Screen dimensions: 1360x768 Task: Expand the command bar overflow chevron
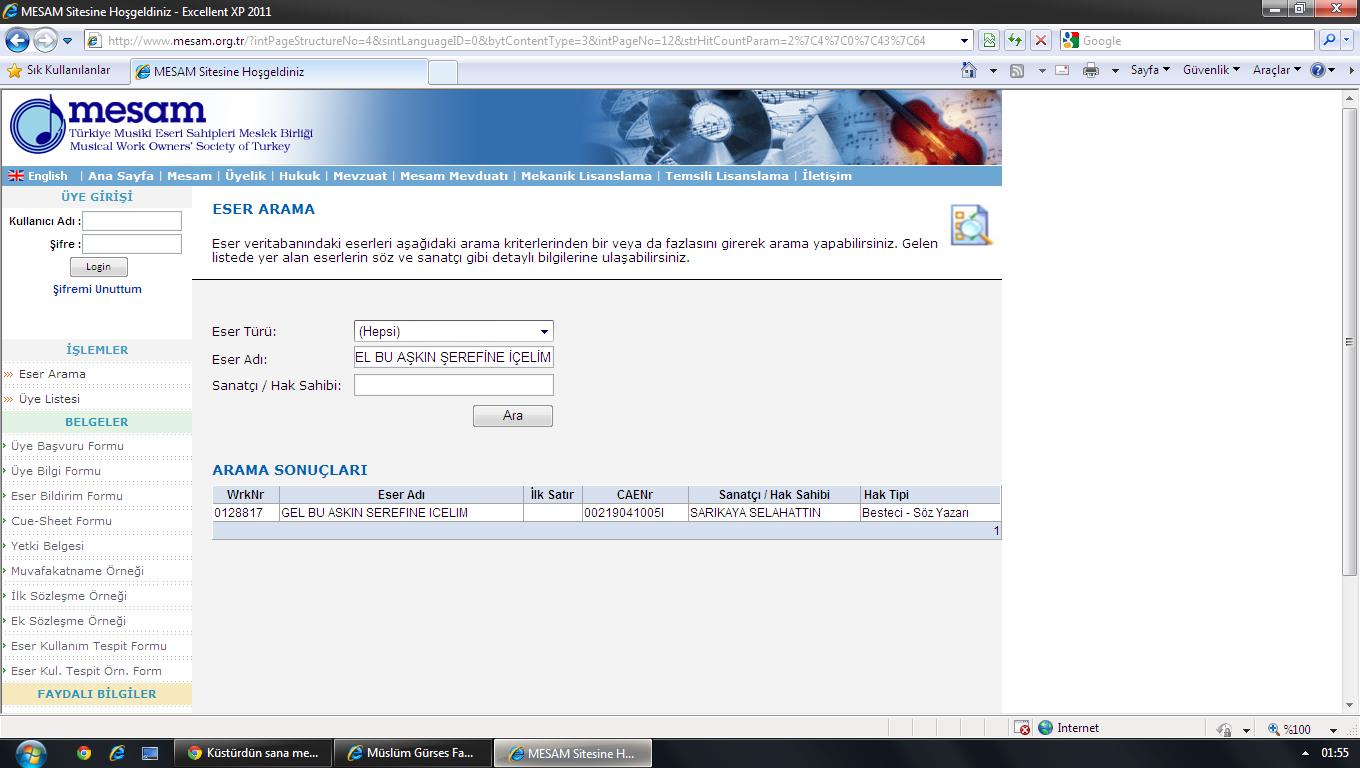pyautogui.click(x=1352, y=71)
